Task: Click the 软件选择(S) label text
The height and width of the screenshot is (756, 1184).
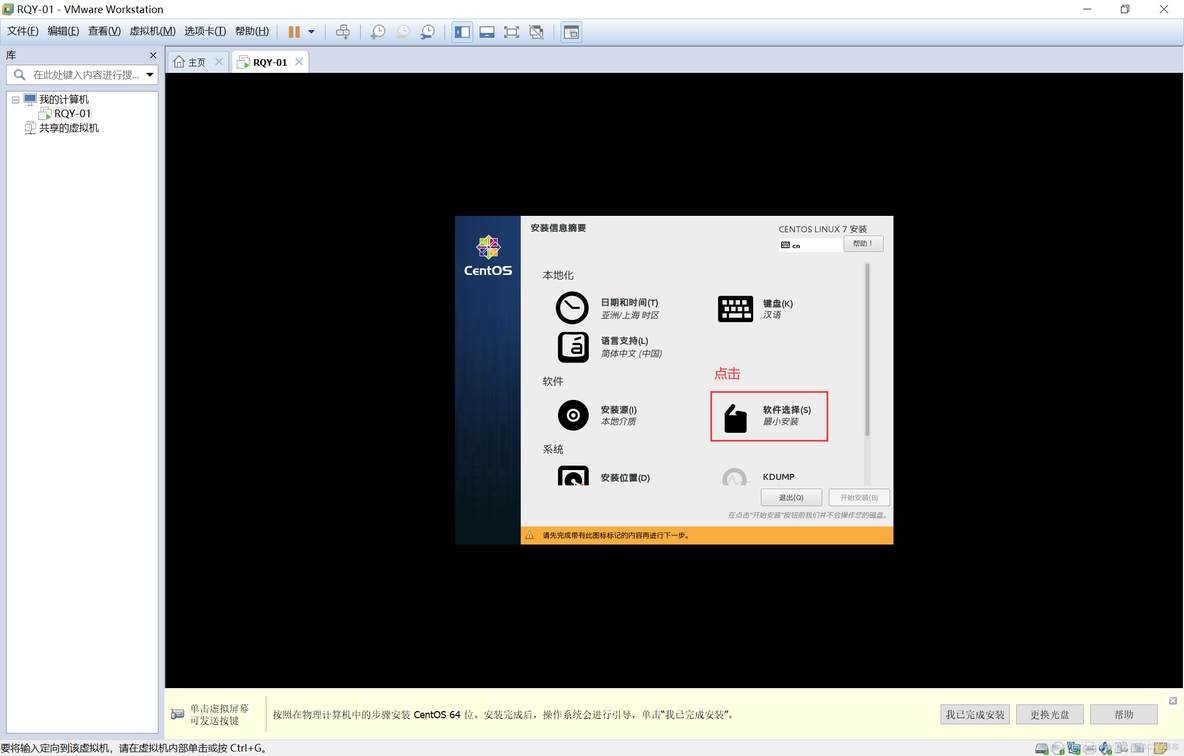Action: [787, 410]
